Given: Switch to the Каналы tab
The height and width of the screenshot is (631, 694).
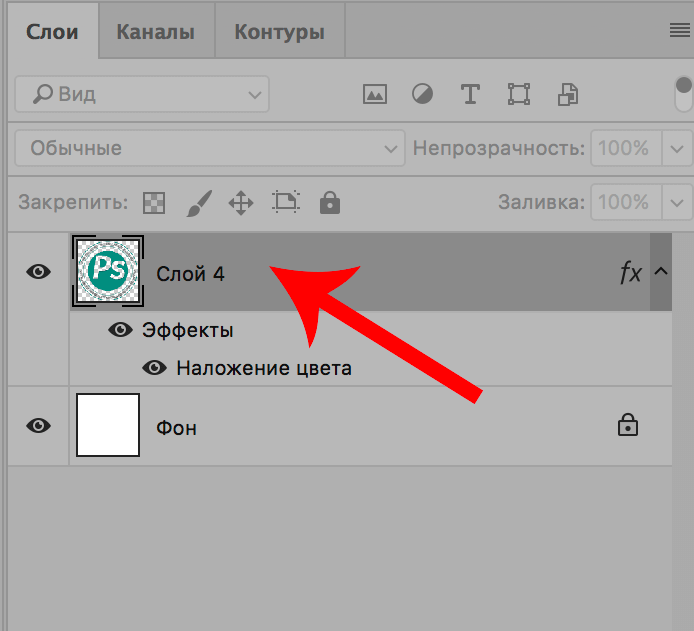Looking at the screenshot, I should click(x=155, y=32).
